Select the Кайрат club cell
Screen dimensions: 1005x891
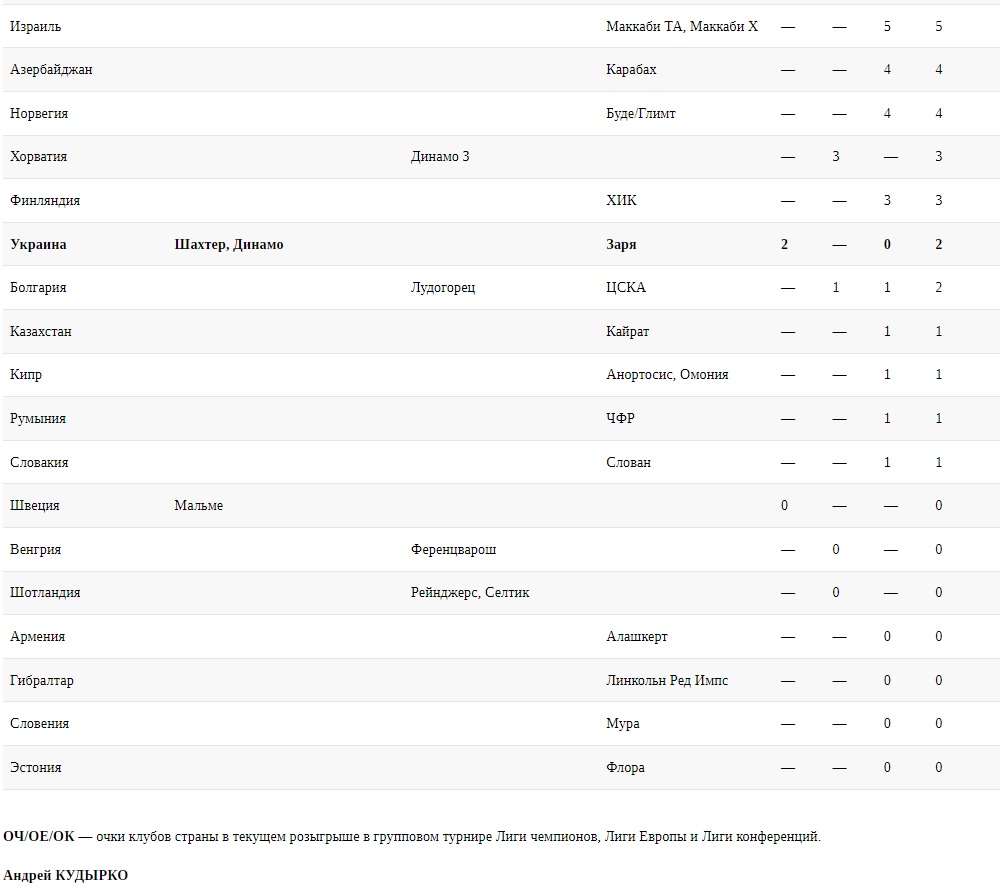627,332
